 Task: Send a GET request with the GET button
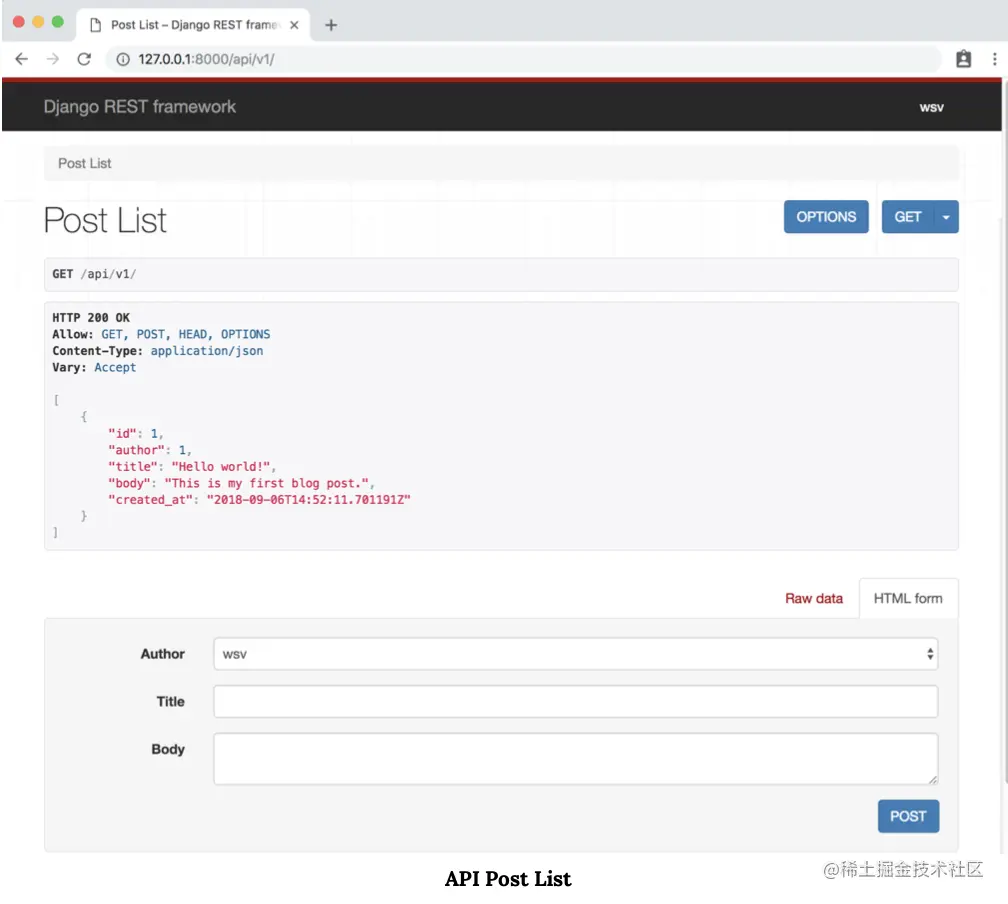(x=908, y=217)
